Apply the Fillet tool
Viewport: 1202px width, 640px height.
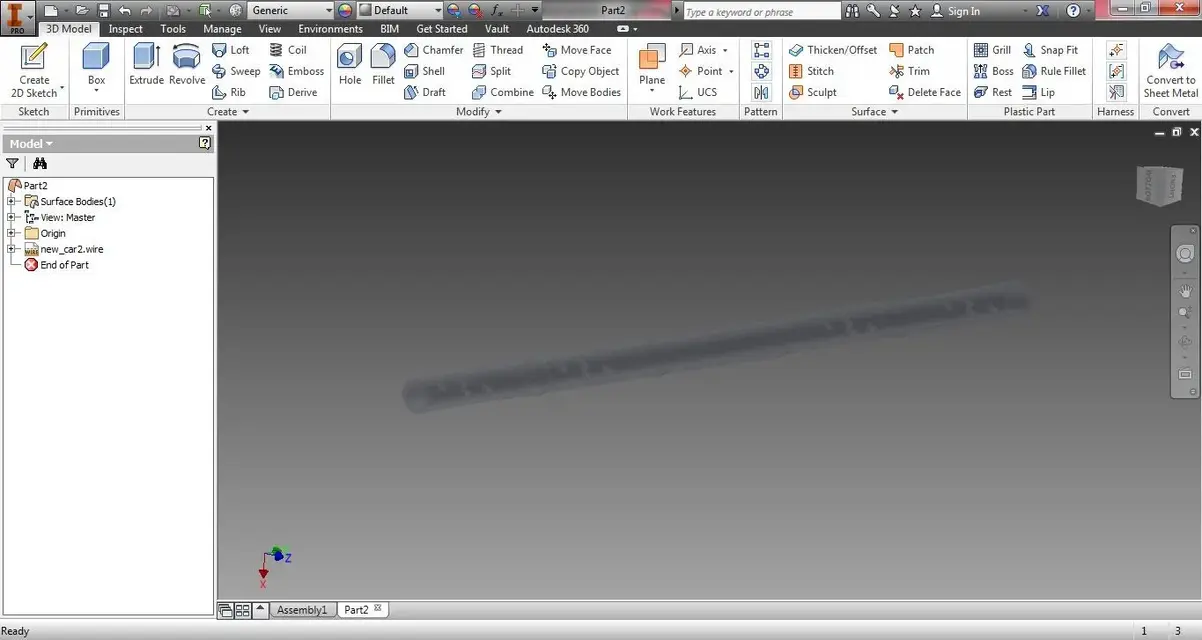[x=383, y=64]
